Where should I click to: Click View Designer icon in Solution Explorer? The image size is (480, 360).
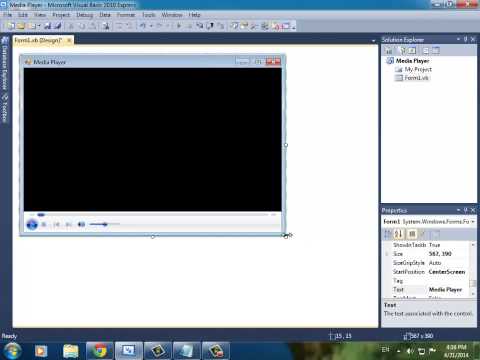(x=436, y=51)
